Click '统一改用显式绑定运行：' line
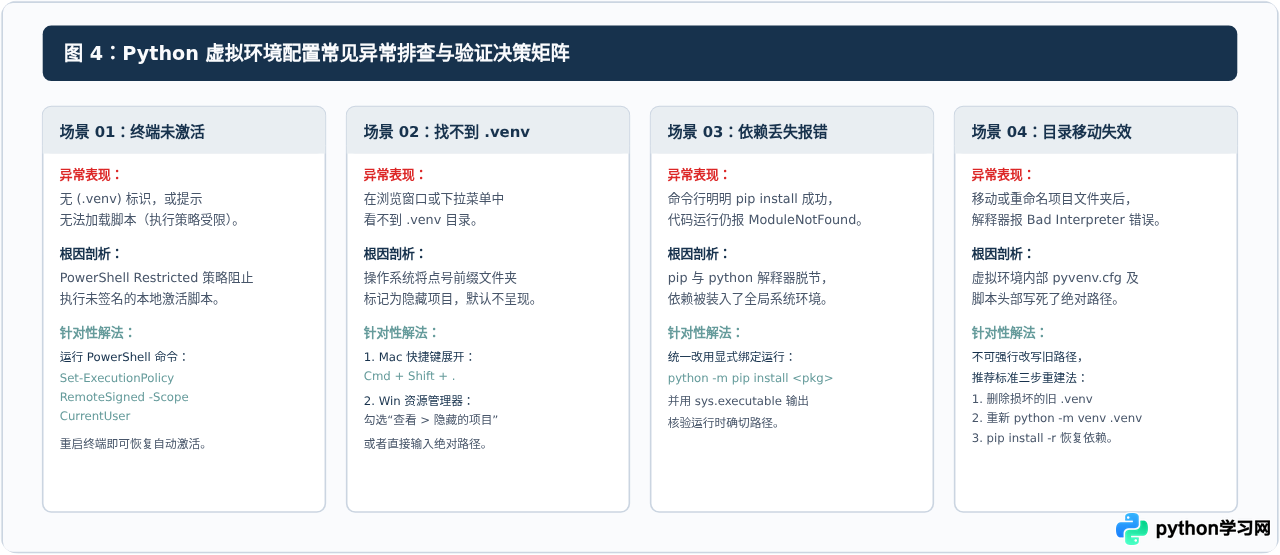The height and width of the screenshot is (555, 1280). coord(732,356)
